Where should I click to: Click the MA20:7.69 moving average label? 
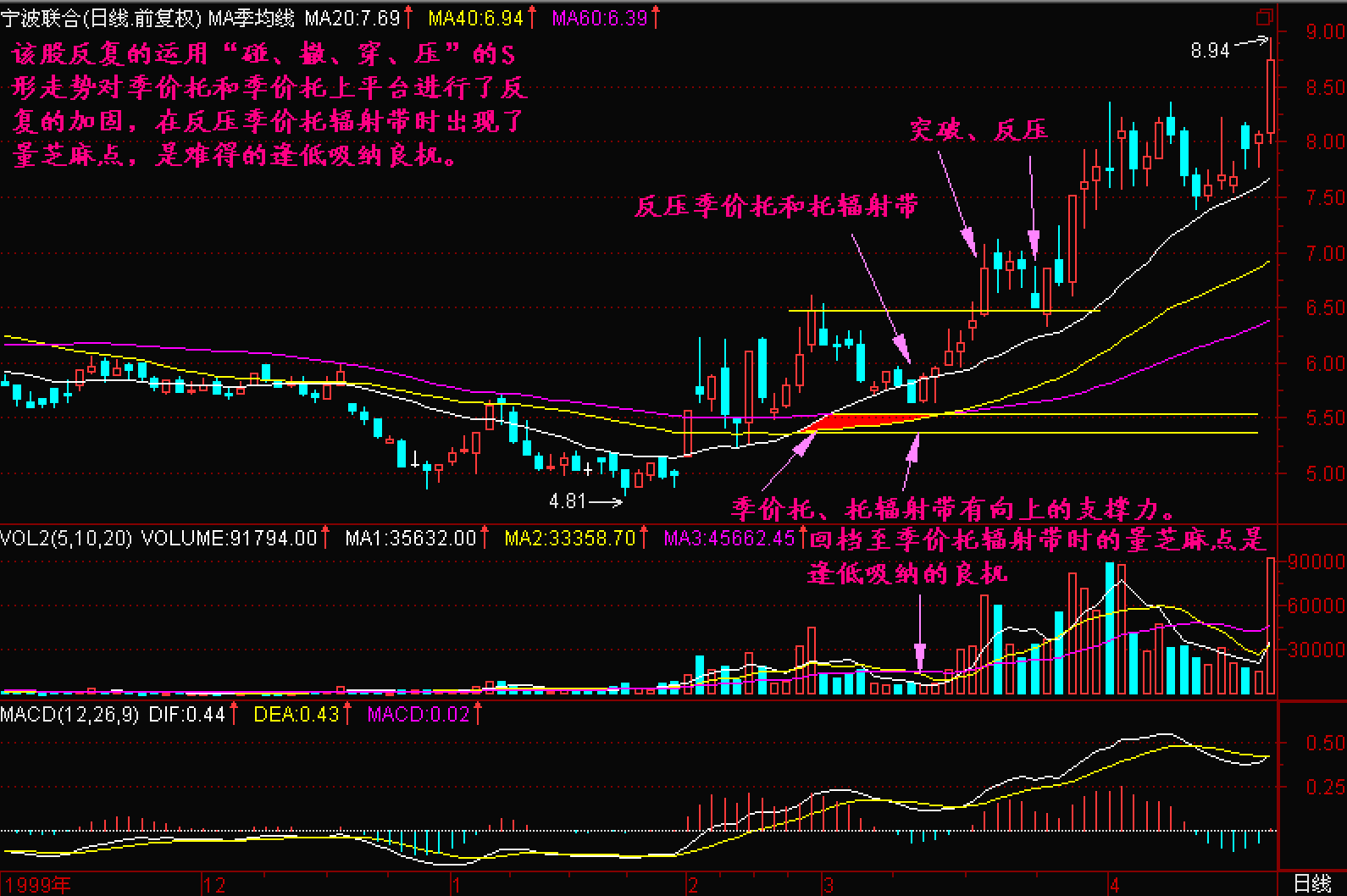(x=352, y=18)
